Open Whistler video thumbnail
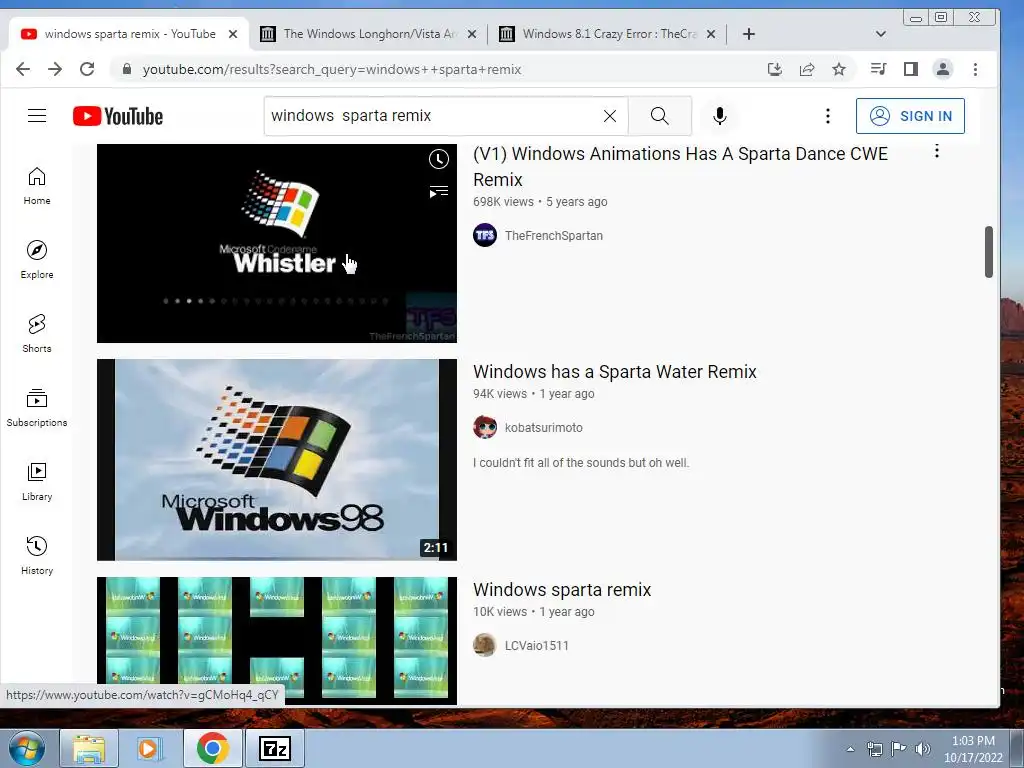 (x=277, y=243)
